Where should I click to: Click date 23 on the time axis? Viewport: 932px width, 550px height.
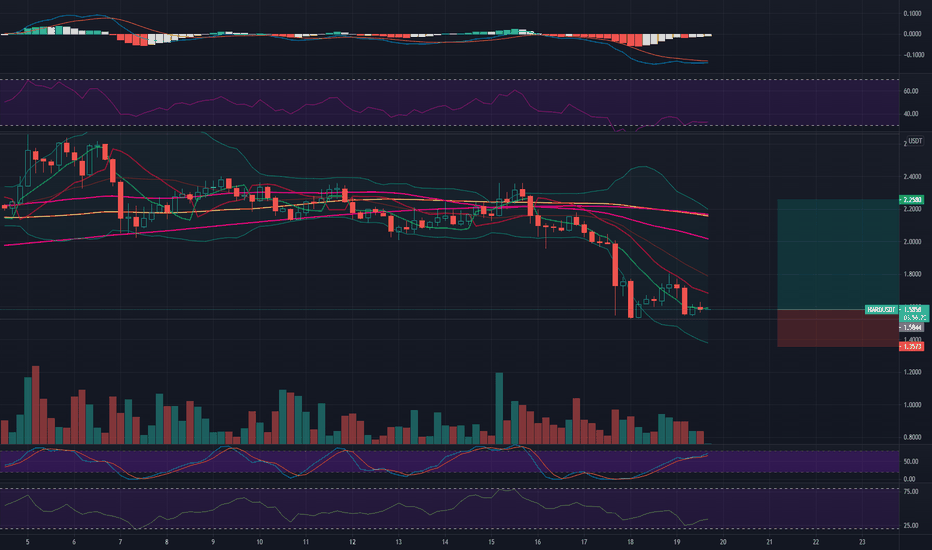click(862, 542)
